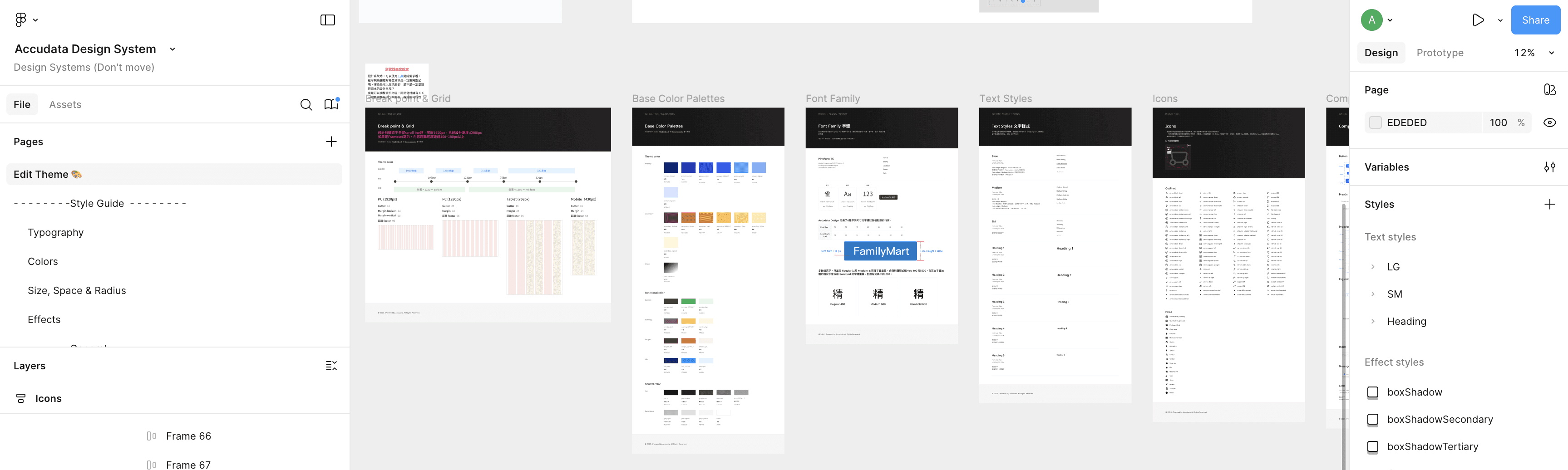Click the Icons frame label on canvas

pos(1165,98)
